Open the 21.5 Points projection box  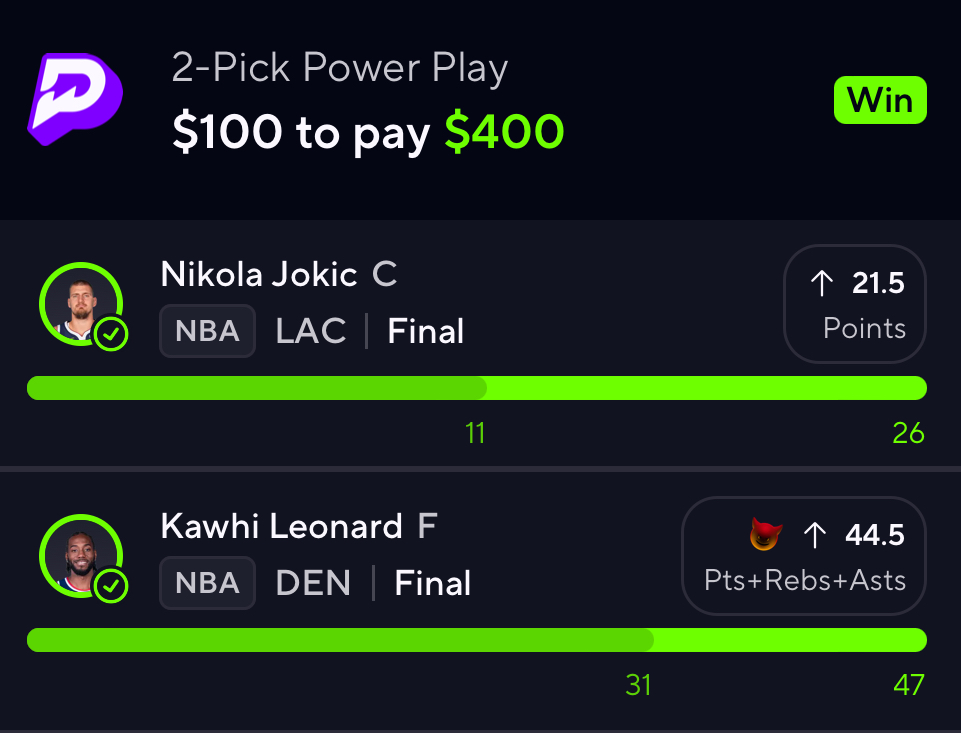(x=855, y=304)
